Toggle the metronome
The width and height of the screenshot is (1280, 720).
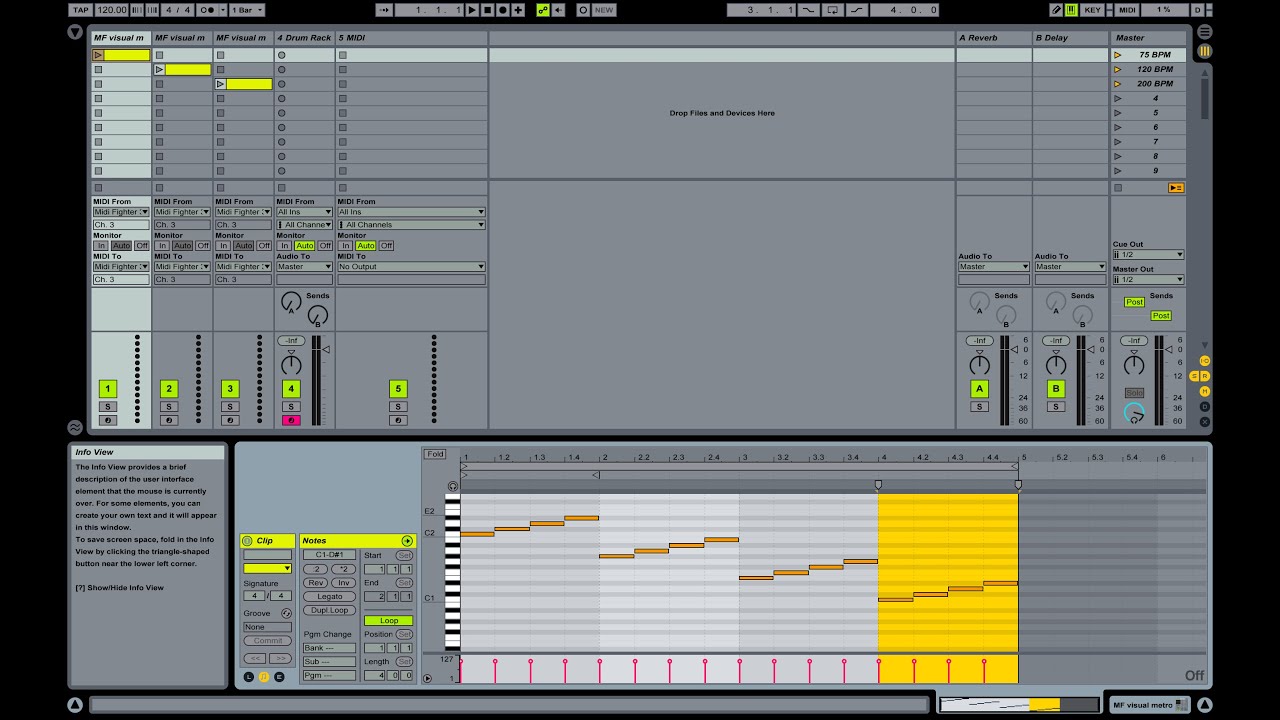[209, 10]
